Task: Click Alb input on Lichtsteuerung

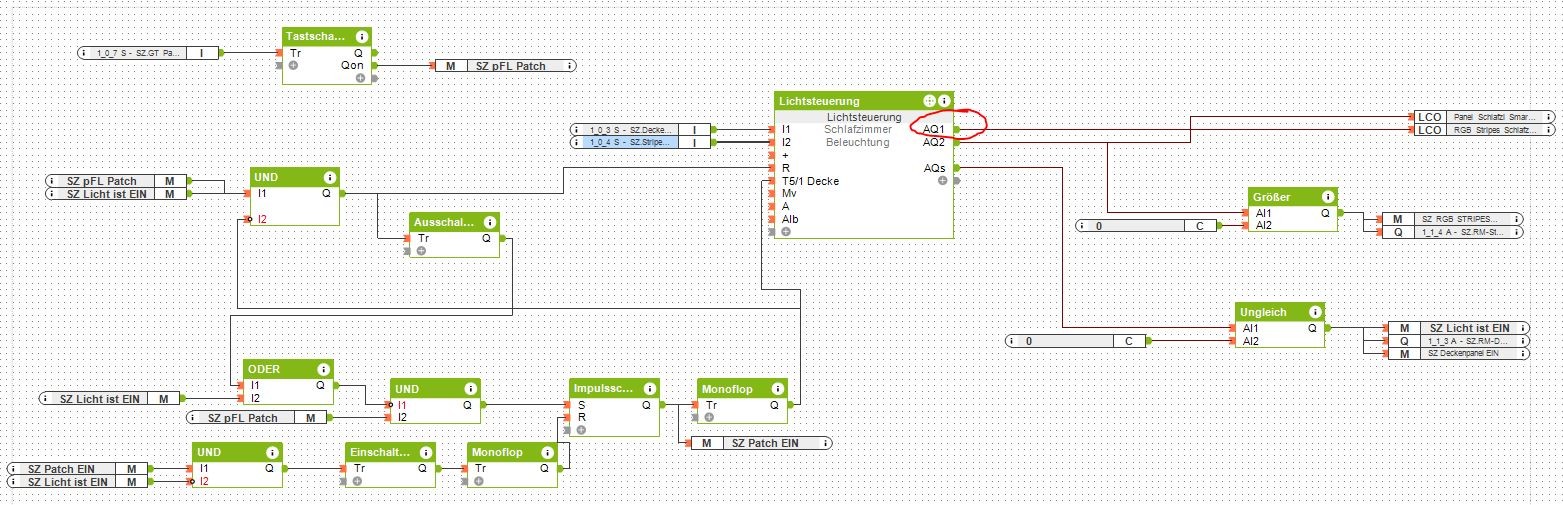Action: [x=788, y=219]
